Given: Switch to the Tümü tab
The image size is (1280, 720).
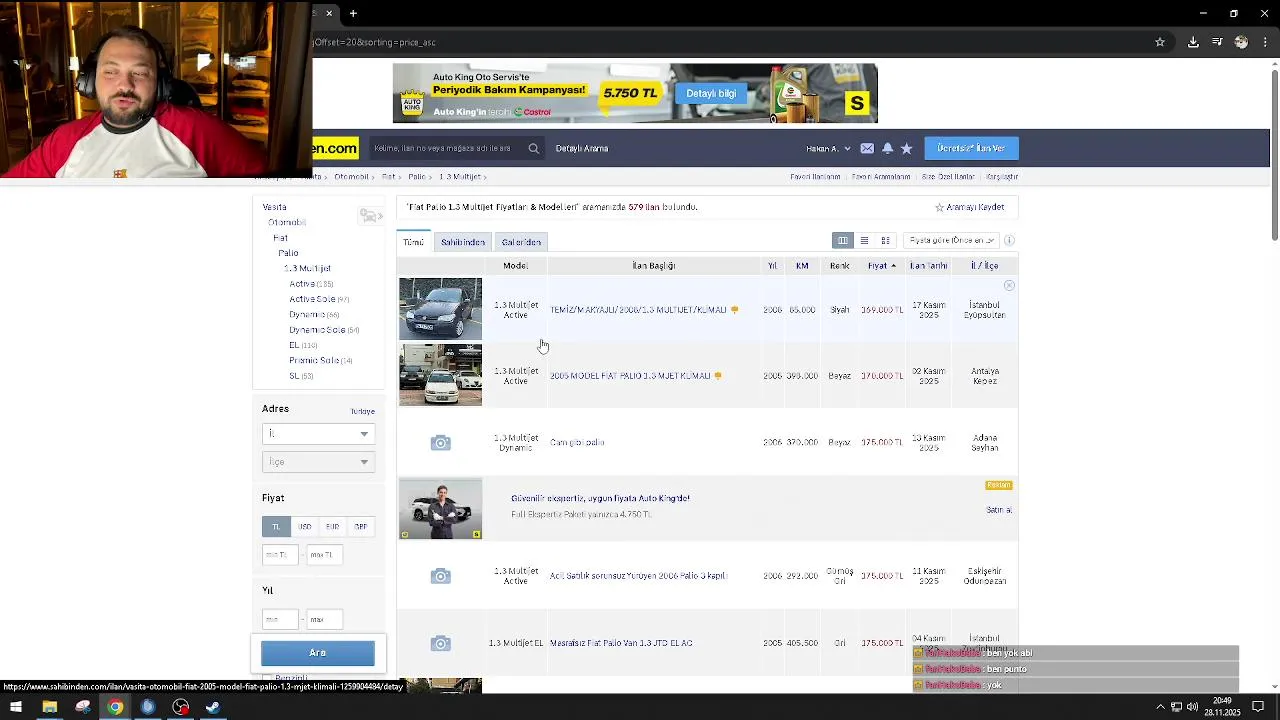Looking at the screenshot, I should [x=413, y=242].
